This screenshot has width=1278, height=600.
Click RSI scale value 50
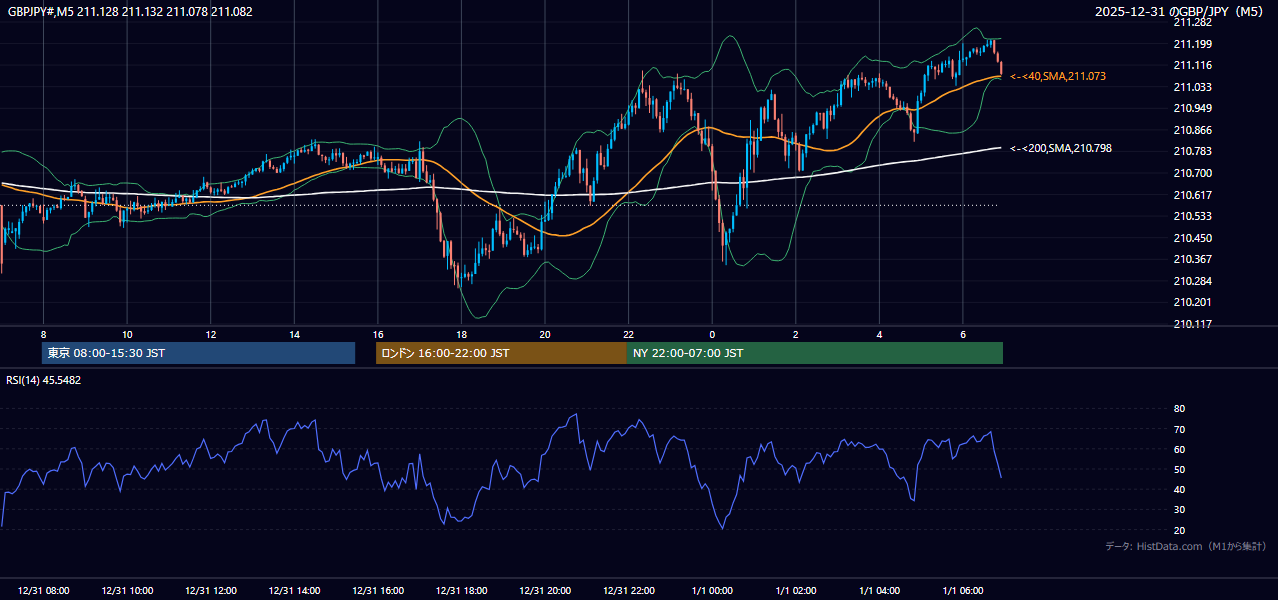[1179, 469]
